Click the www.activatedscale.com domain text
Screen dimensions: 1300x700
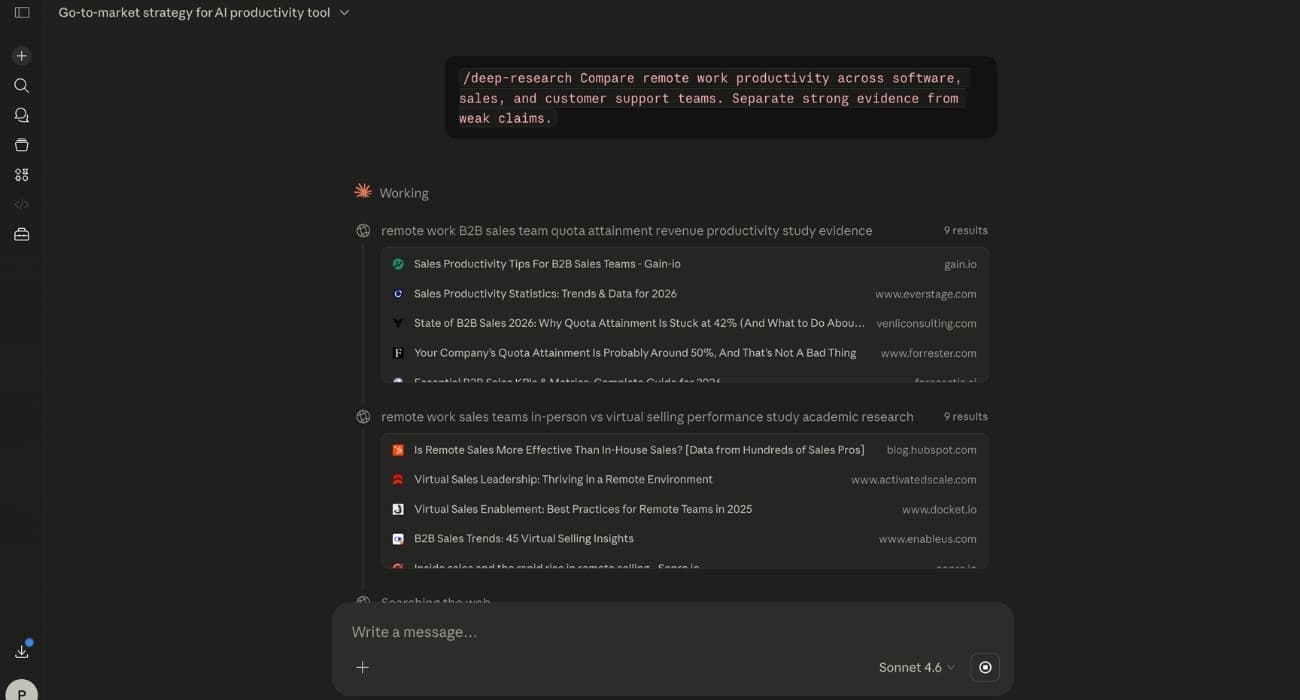[914, 480]
